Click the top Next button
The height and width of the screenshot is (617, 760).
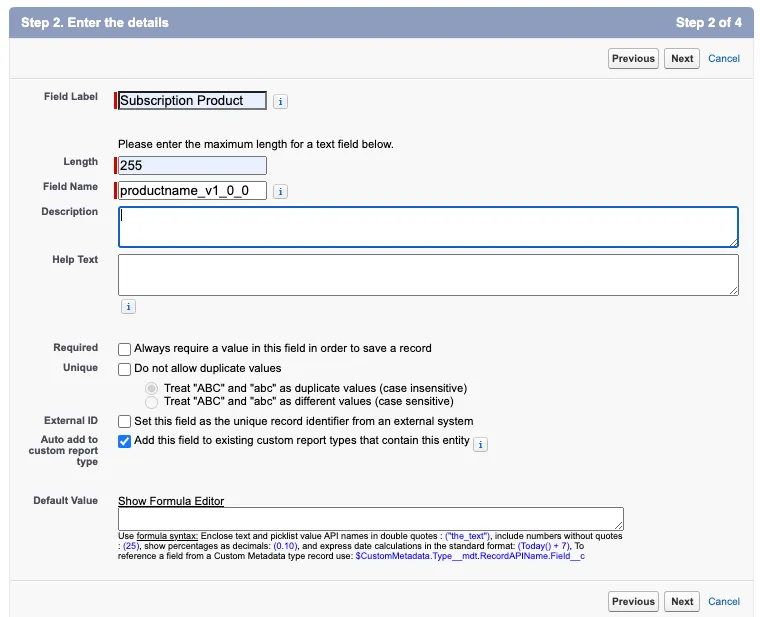[682, 59]
